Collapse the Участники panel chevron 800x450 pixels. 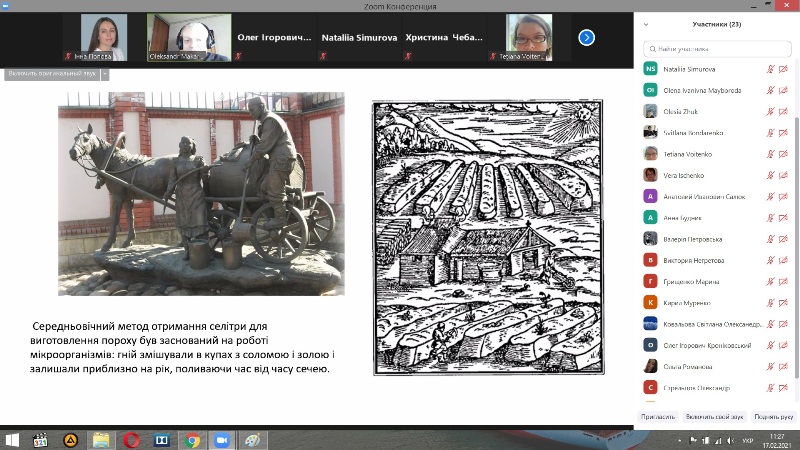(x=647, y=24)
